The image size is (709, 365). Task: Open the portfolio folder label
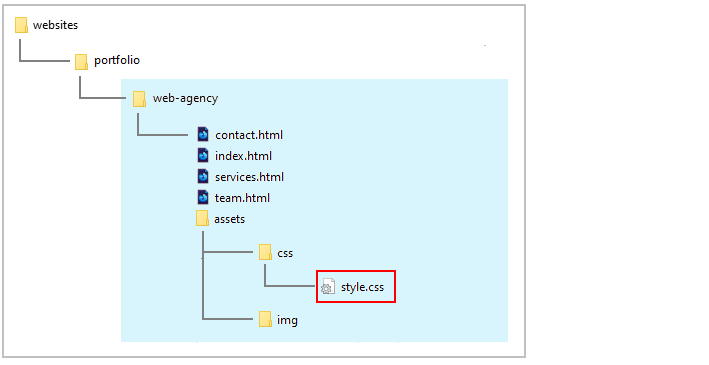pos(117,61)
